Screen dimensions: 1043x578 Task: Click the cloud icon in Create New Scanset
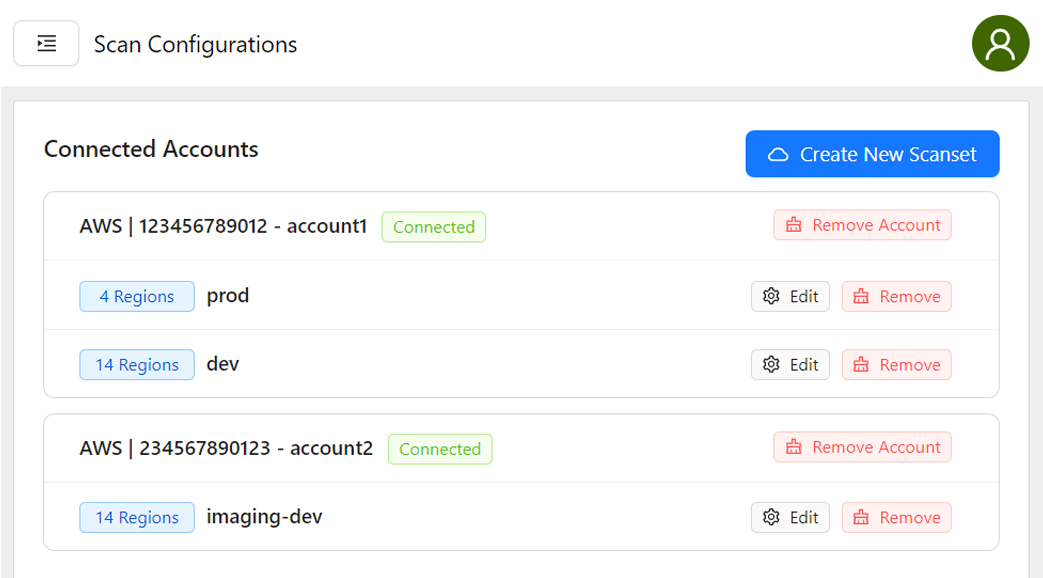click(x=778, y=155)
